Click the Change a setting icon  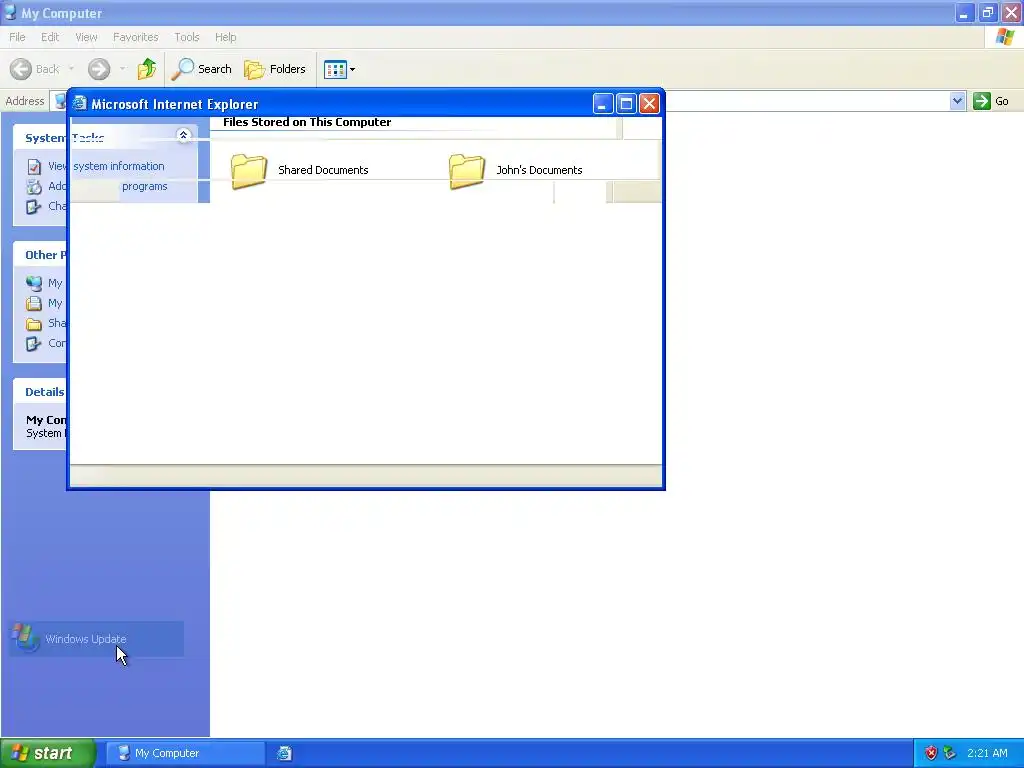tap(34, 207)
